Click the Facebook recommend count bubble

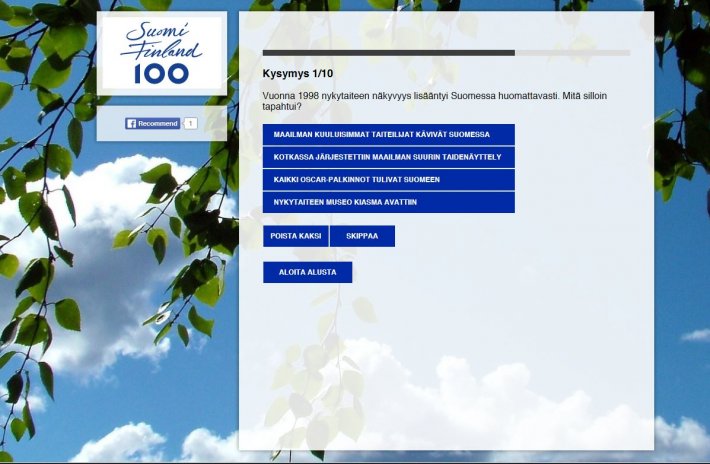(190, 123)
